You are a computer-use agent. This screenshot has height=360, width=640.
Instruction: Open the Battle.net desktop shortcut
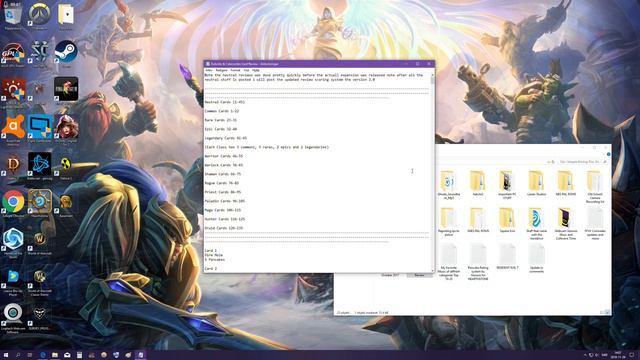pos(40,166)
